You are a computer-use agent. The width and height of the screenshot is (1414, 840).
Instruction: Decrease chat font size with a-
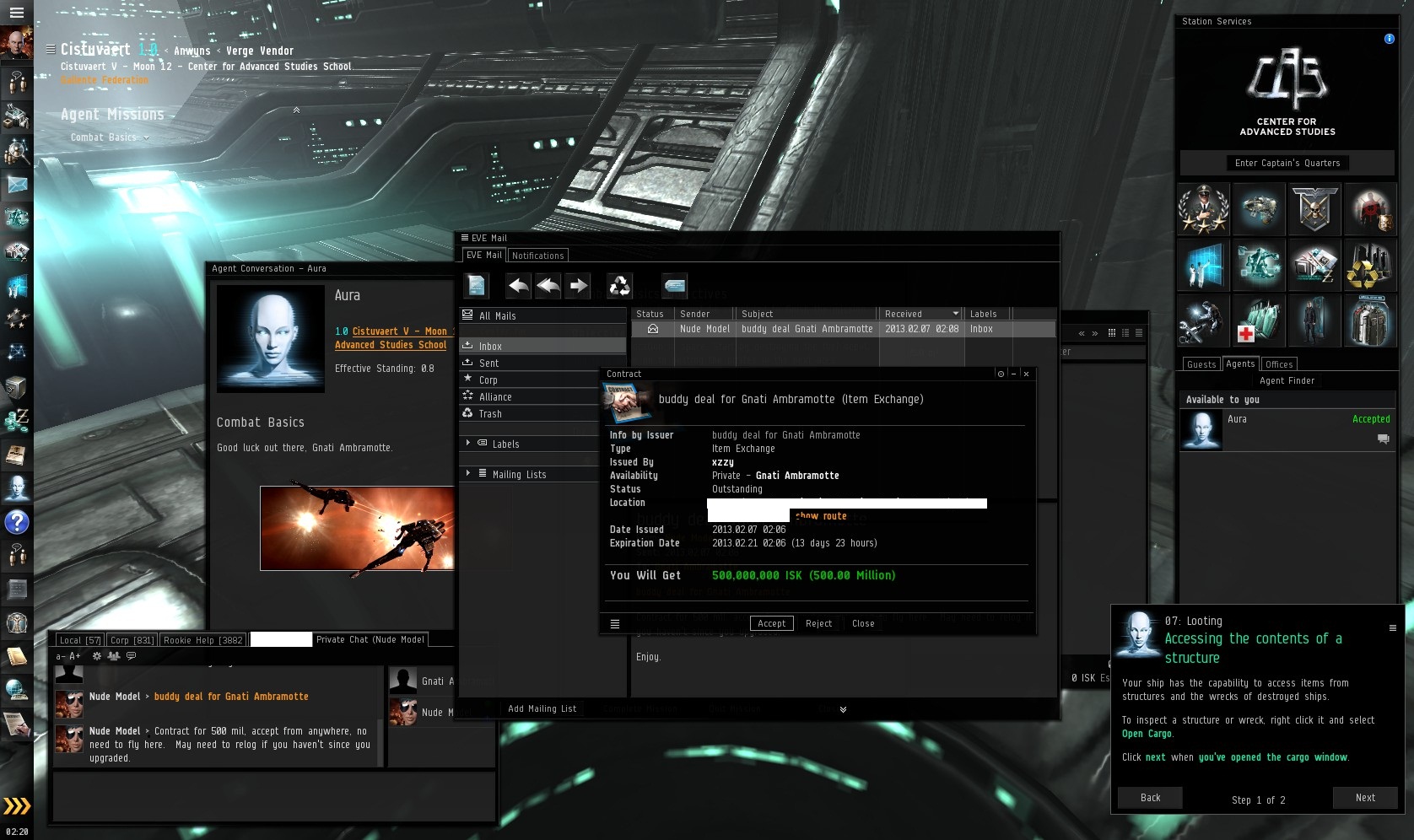point(60,656)
